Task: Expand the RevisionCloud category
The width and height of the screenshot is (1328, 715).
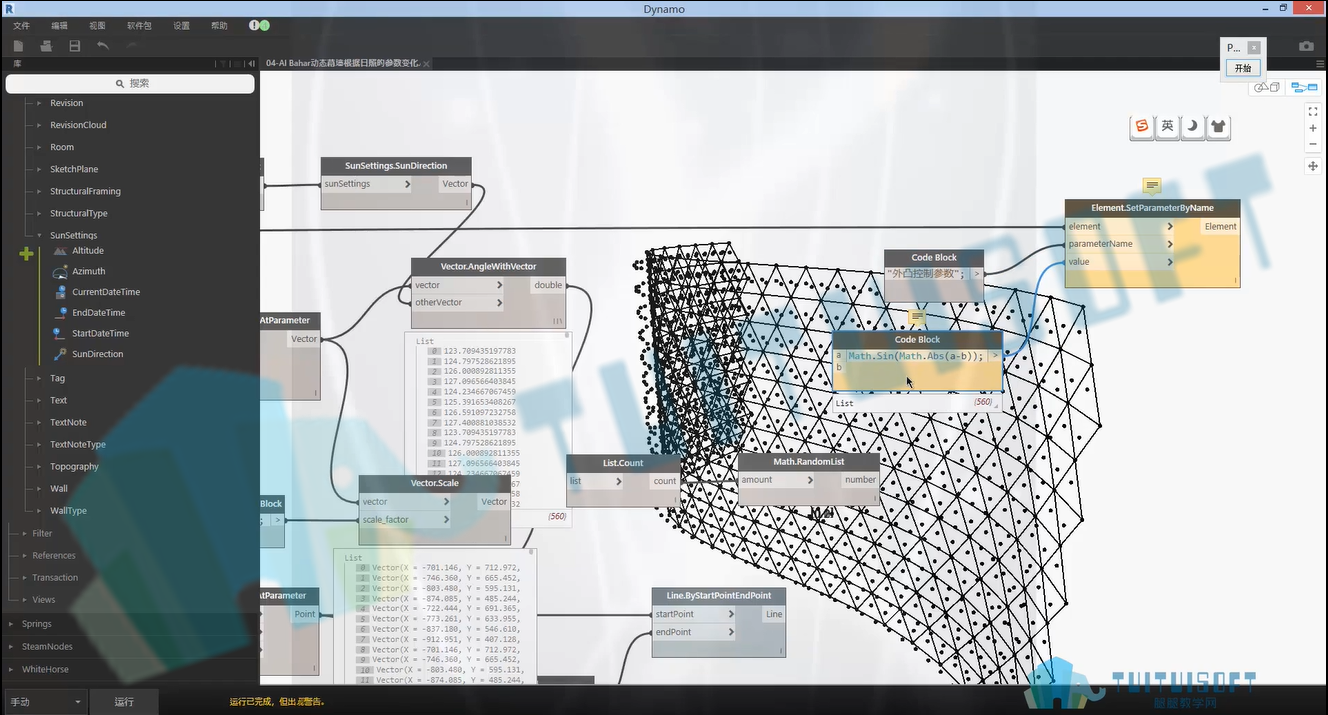Action: tap(40, 125)
